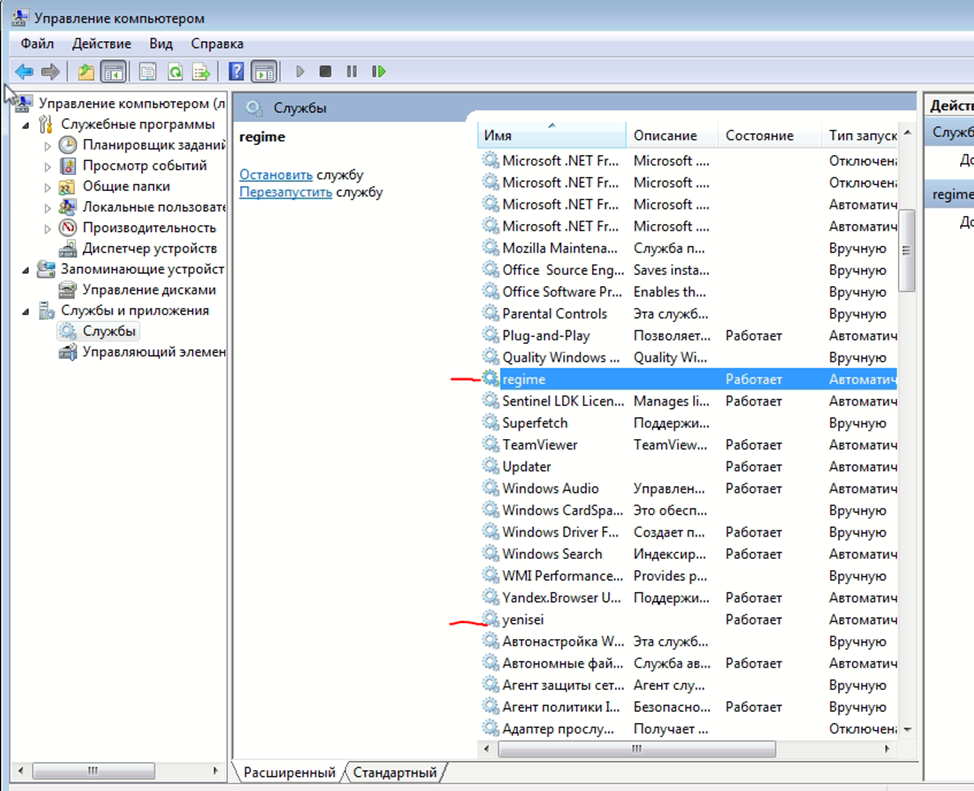Expand the Просмотр событий node

(47, 167)
